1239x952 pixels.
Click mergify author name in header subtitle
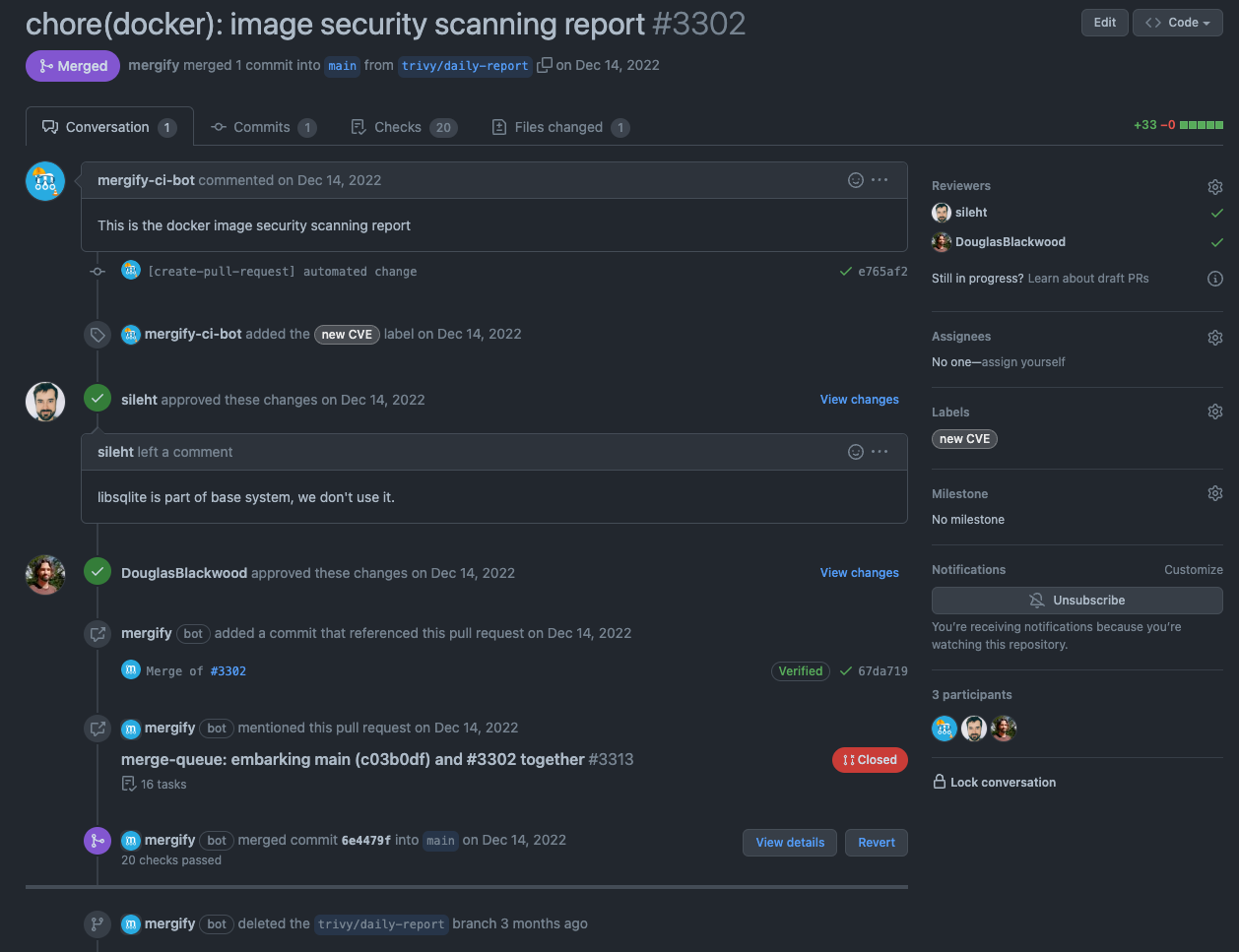(154, 65)
